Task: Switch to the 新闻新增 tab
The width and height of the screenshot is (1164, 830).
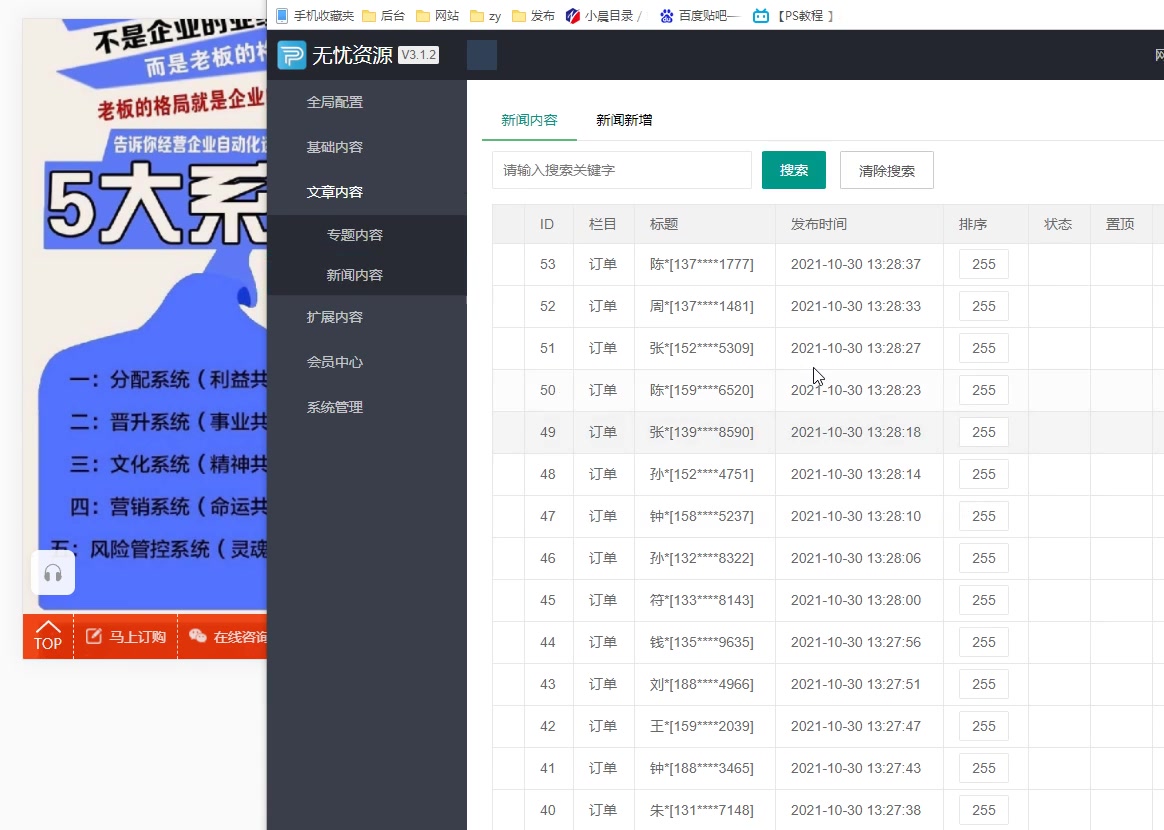Action: 623,118
